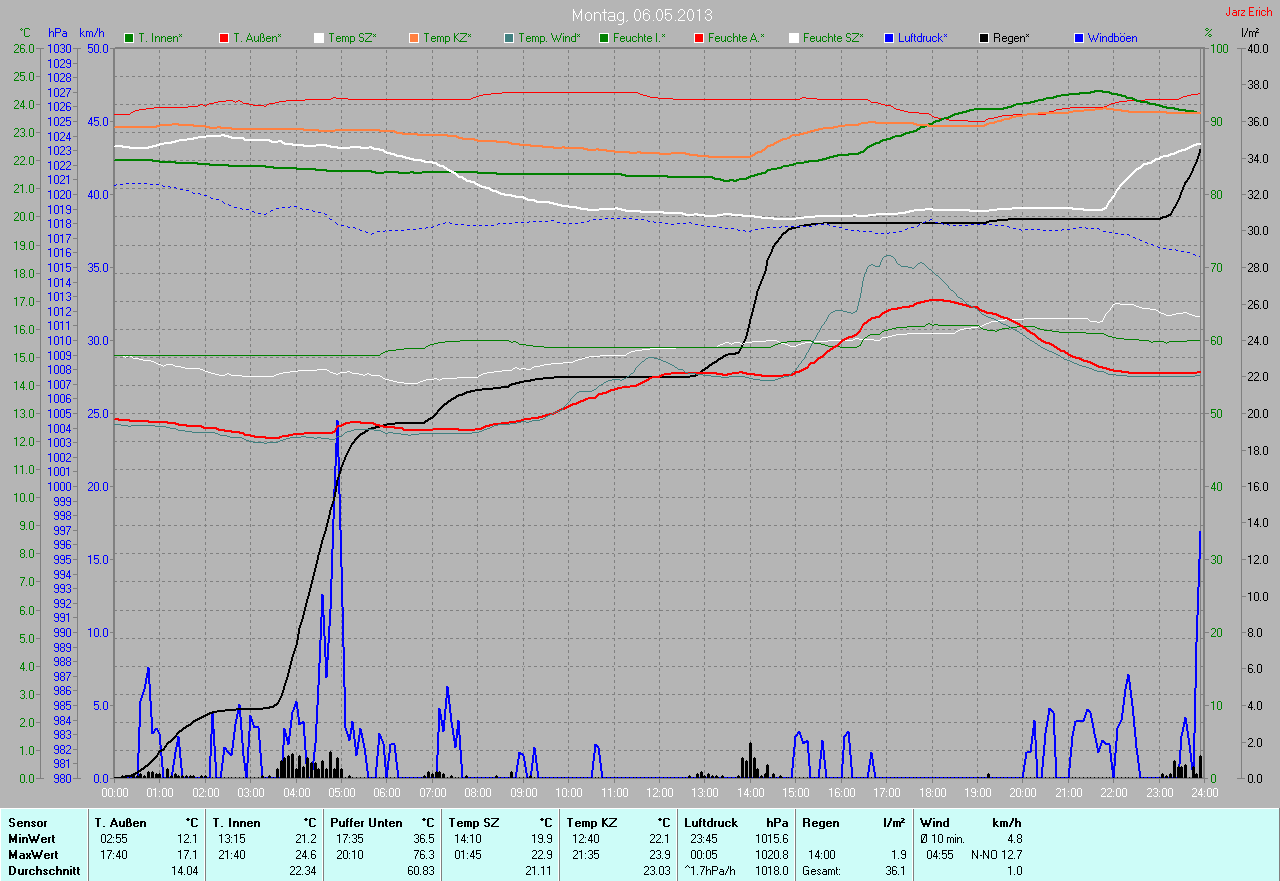Select the 'T. Innen*' legend label

(x=160, y=38)
